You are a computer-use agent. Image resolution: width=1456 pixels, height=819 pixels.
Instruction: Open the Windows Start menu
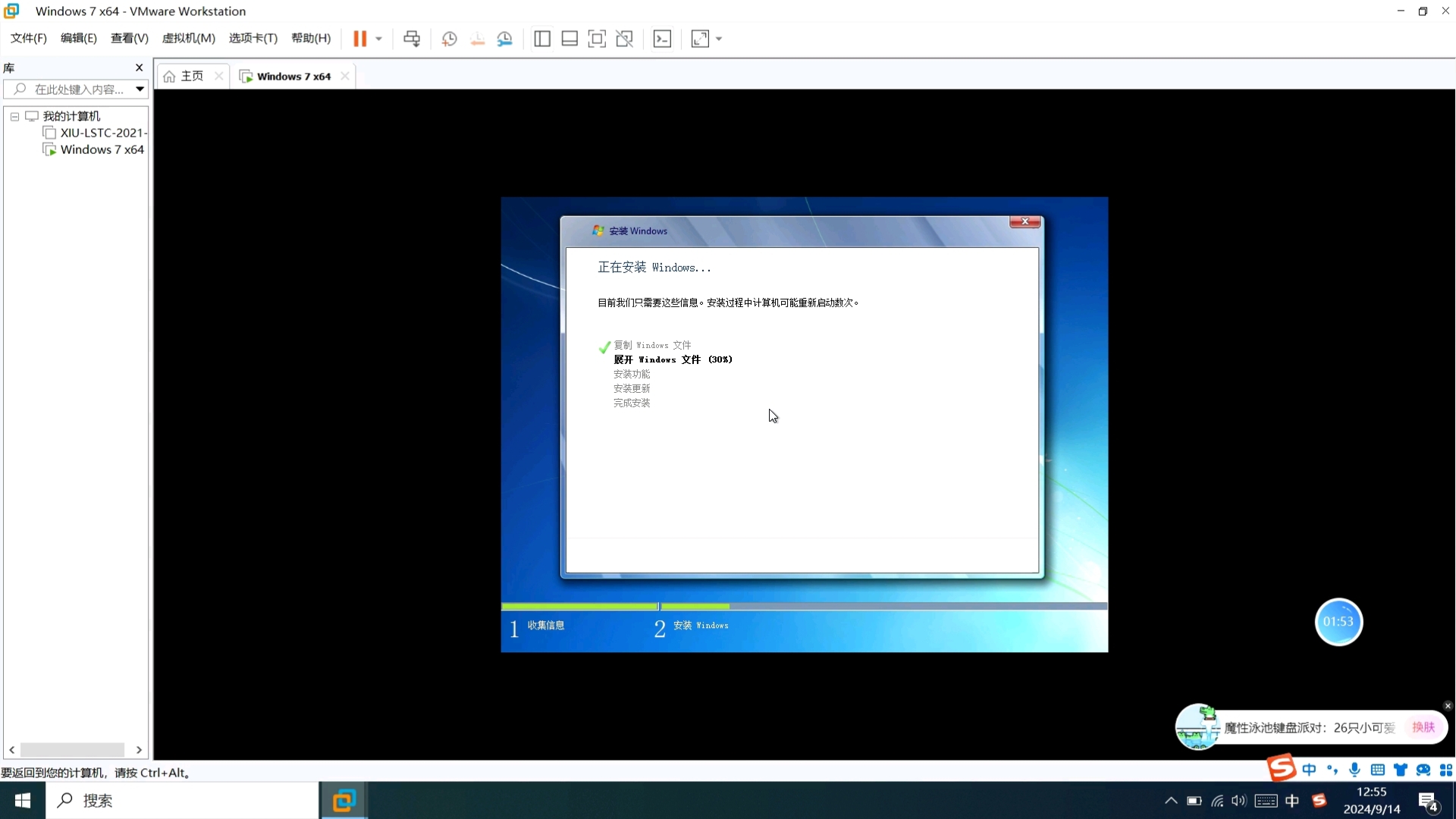point(23,801)
